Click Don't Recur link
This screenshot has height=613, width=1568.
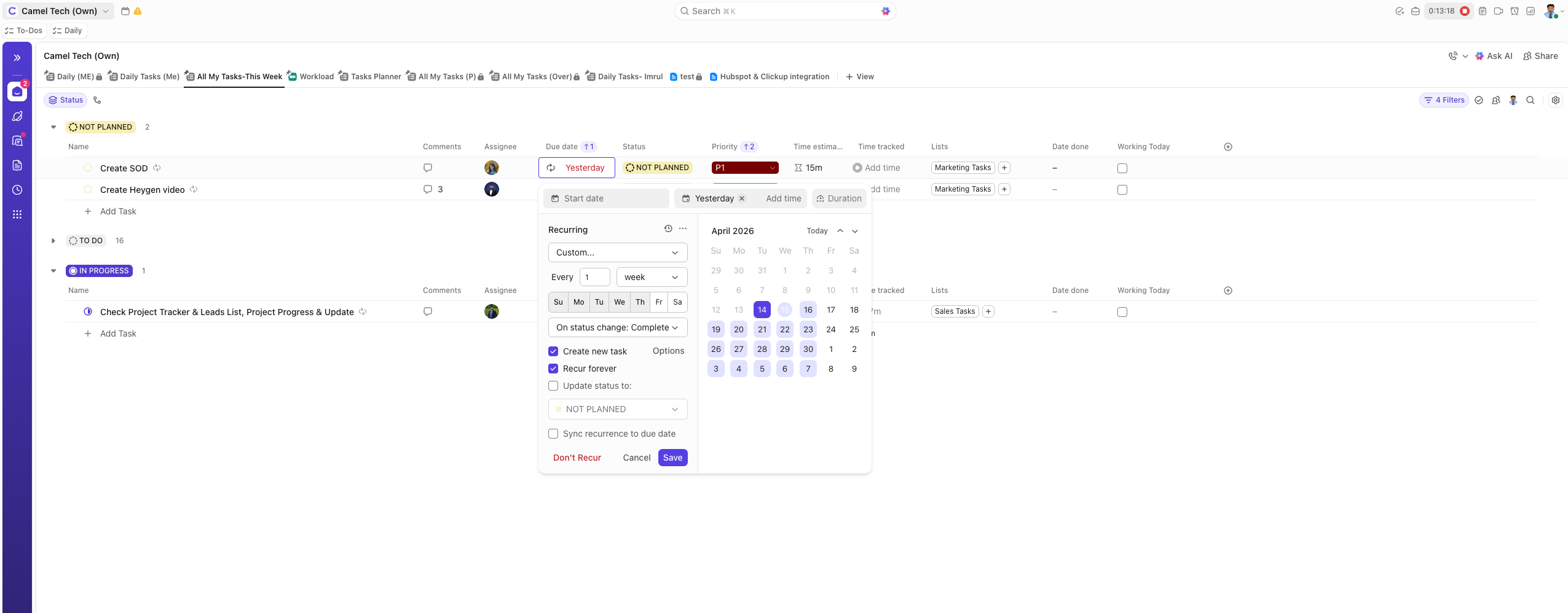(x=577, y=458)
